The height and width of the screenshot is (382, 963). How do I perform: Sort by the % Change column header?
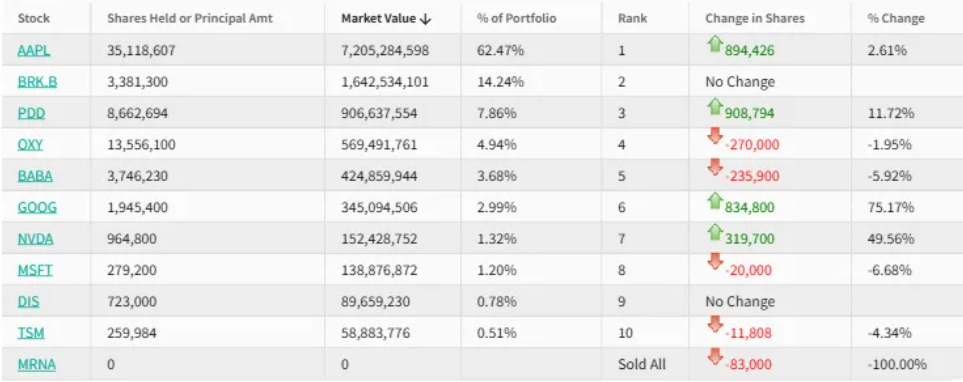[x=895, y=18]
